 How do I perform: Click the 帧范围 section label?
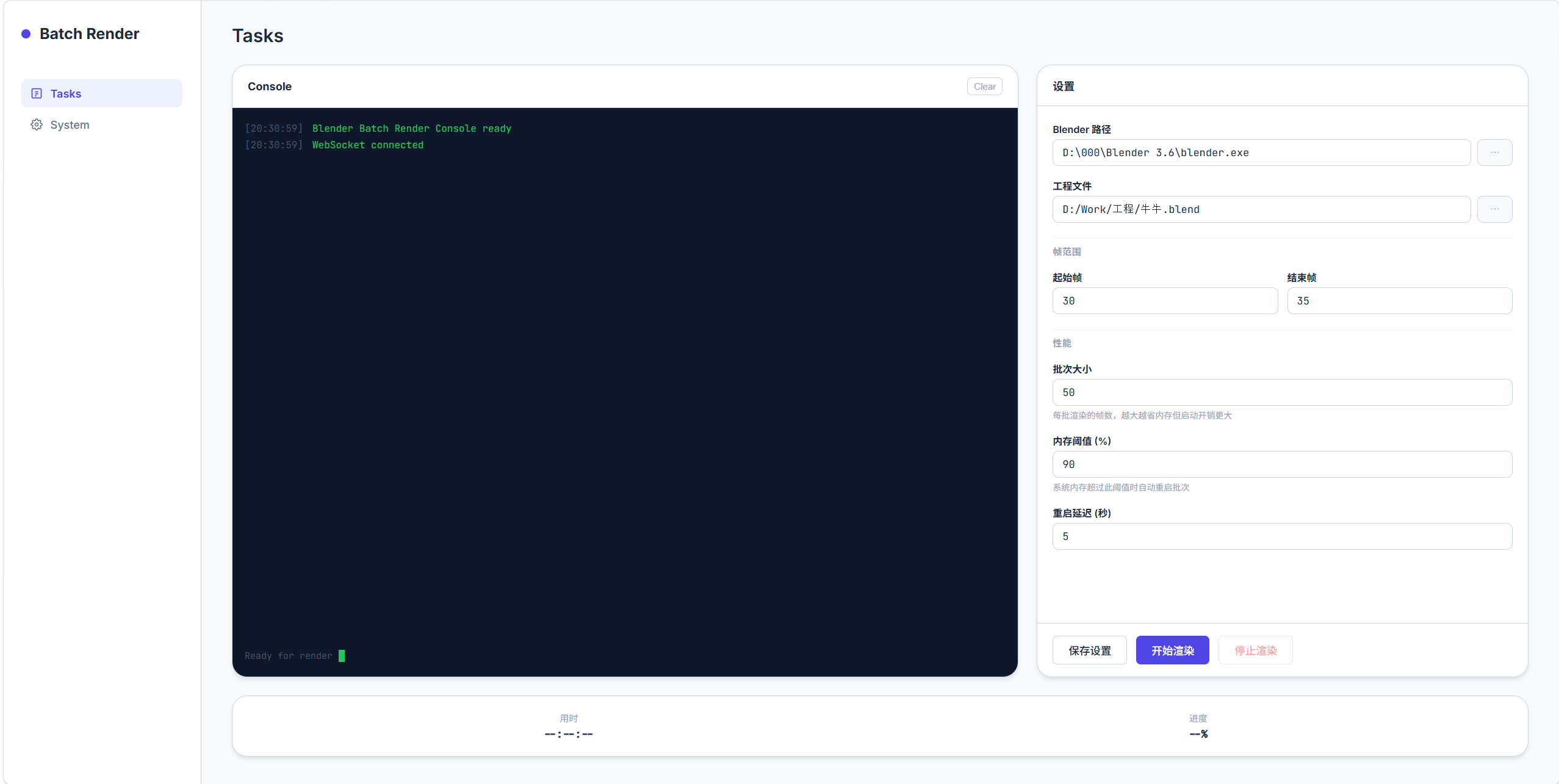(x=1067, y=251)
